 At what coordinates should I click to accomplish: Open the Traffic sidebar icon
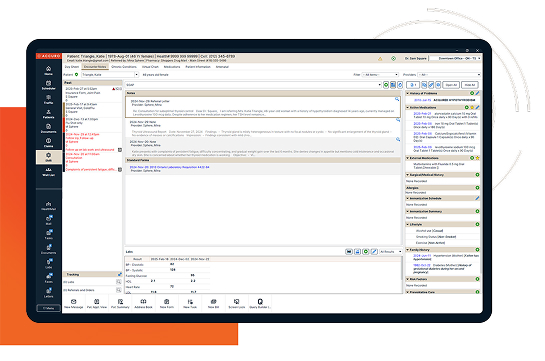[x=49, y=100]
